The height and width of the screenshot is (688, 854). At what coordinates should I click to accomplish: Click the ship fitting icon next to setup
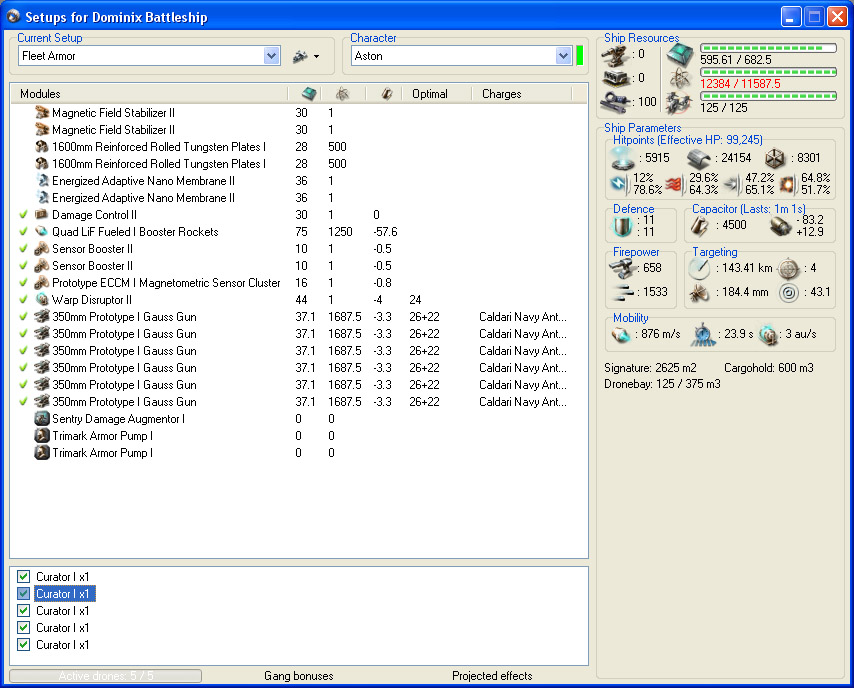[x=301, y=56]
